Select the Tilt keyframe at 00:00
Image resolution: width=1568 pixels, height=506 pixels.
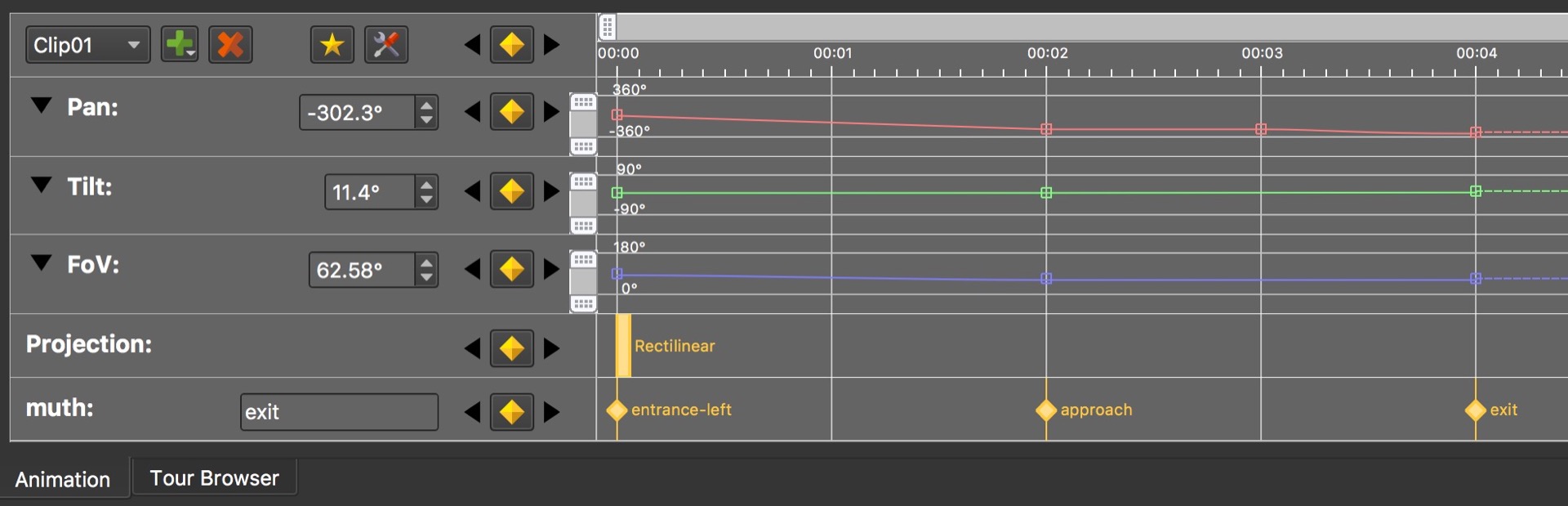tap(617, 193)
